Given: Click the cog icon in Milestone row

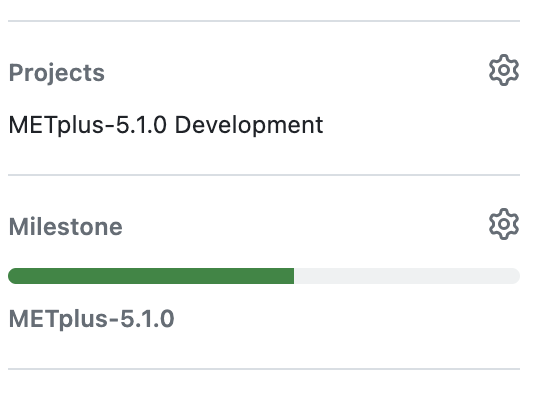Looking at the screenshot, I should [504, 224].
